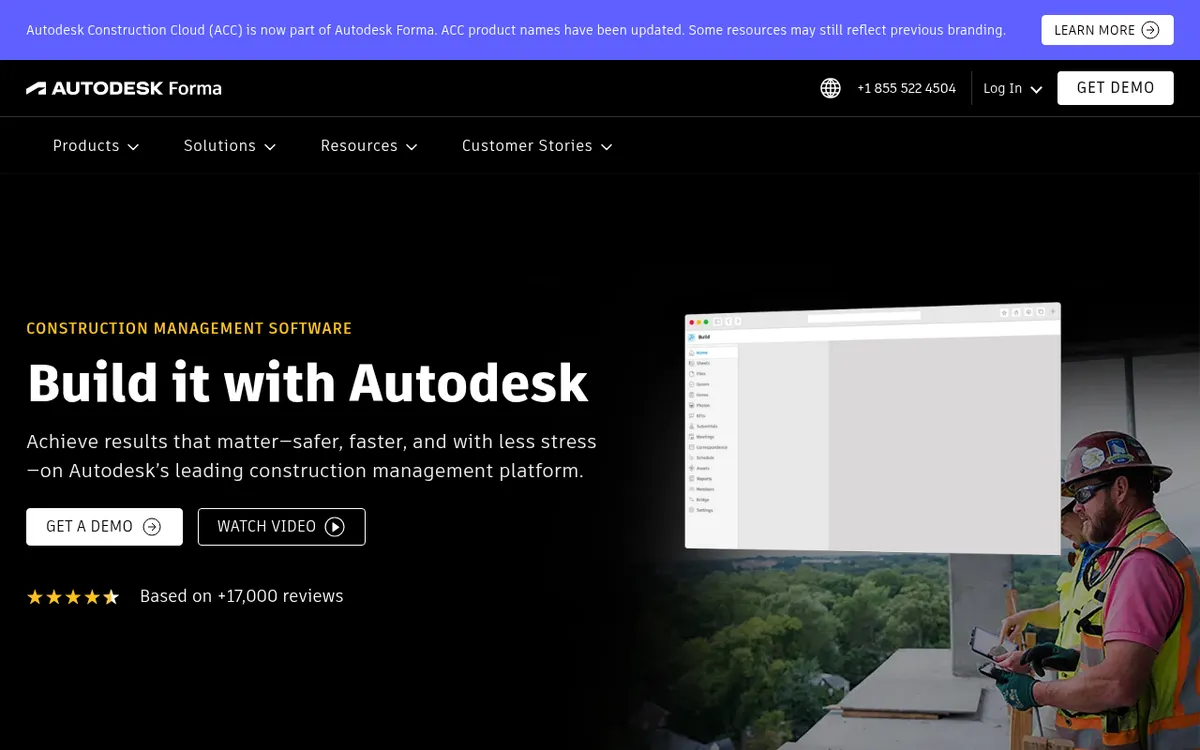This screenshot has height=750, width=1200.
Task: Click the GET A DEMO hero button
Action: click(104, 527)
